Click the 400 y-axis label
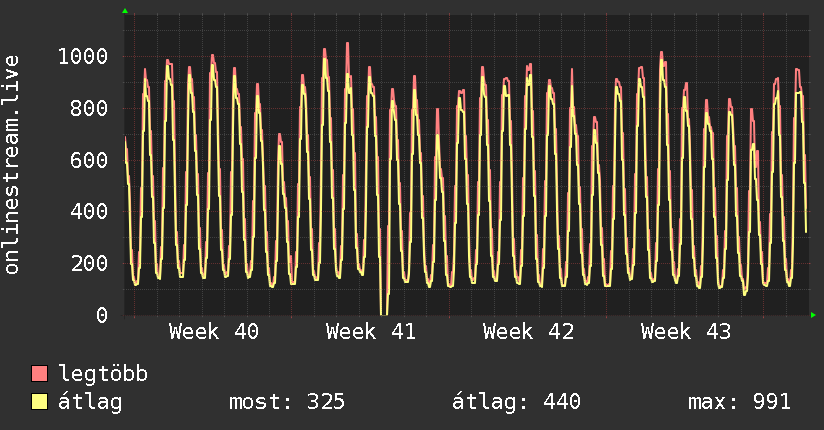This screenshot has width=824, height=430. pyautogui.click(x=89, y=211)
